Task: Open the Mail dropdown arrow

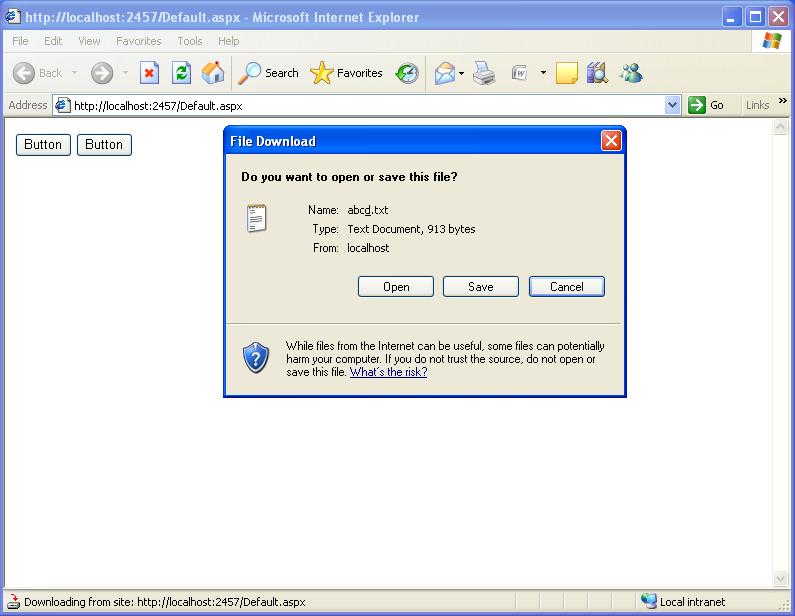Action: pos(461,74)
